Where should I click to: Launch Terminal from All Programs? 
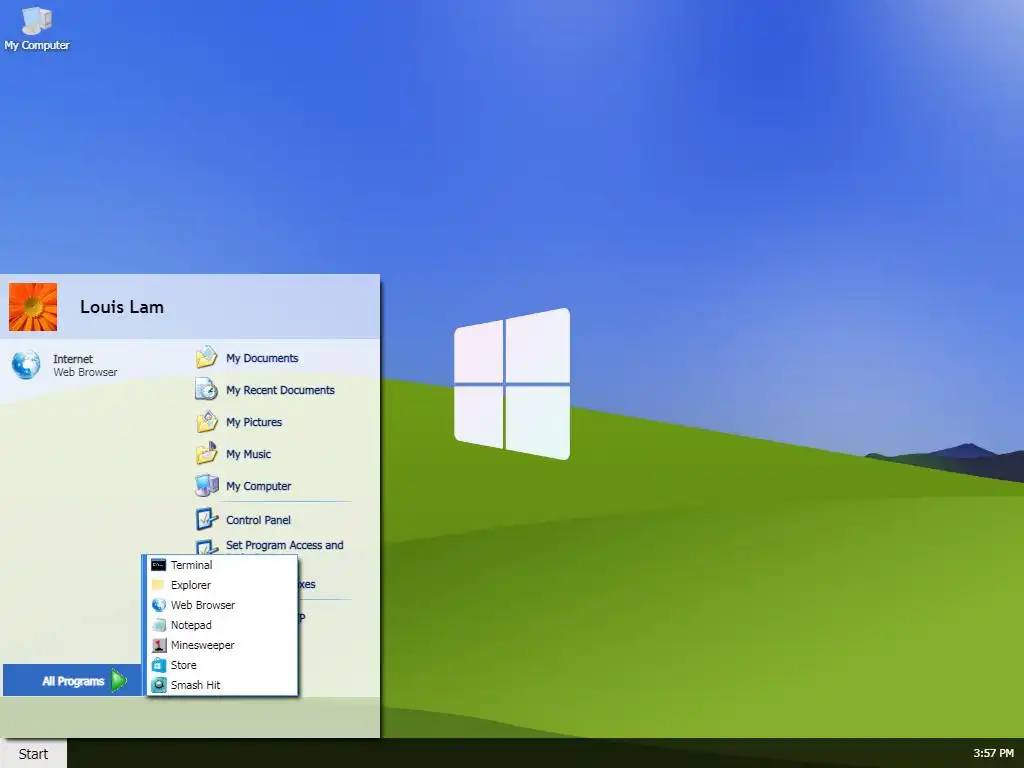coord(191,565)
